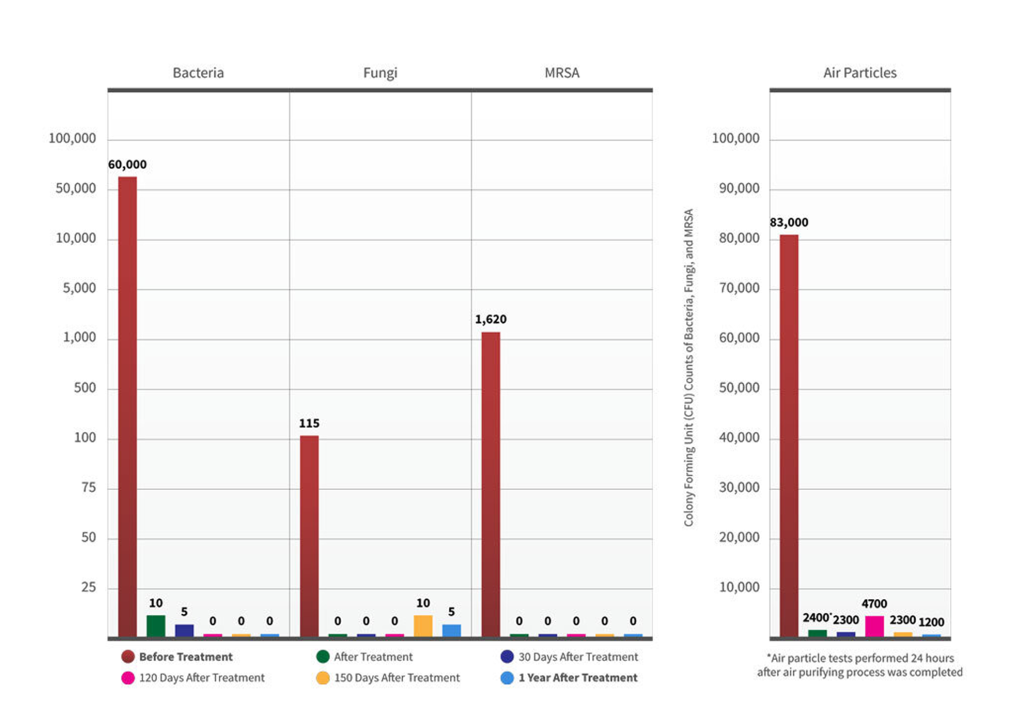
Task: Select the red Fungi bar labeled 115
Action: click(309, 535)
